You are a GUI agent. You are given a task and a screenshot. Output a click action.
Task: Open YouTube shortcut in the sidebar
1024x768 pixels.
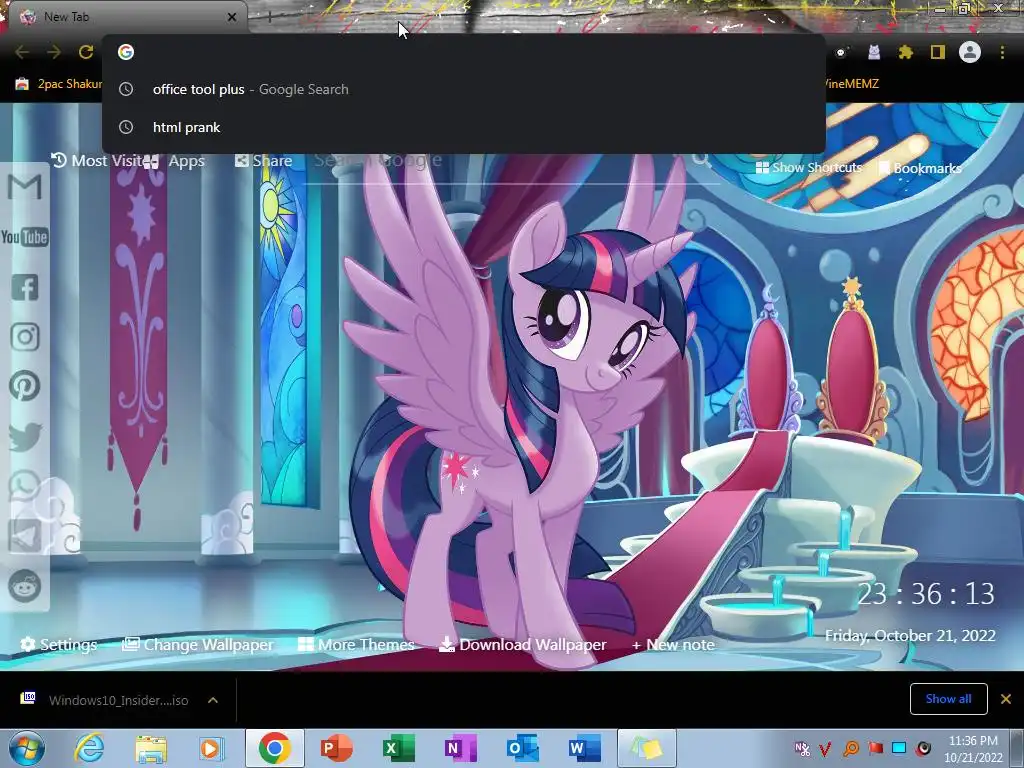point(25,237)
